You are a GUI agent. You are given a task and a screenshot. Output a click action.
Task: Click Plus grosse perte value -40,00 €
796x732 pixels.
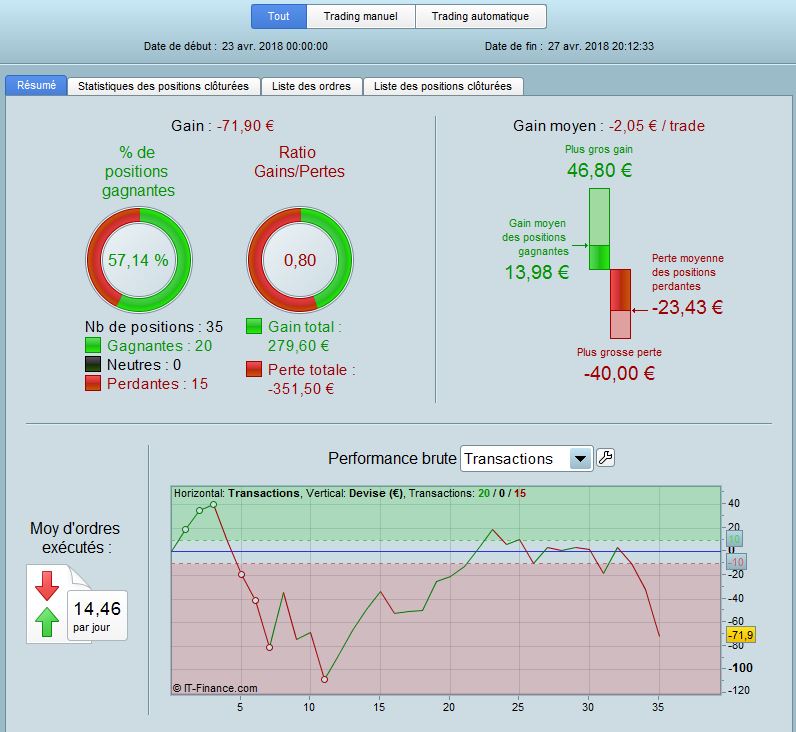619,374
